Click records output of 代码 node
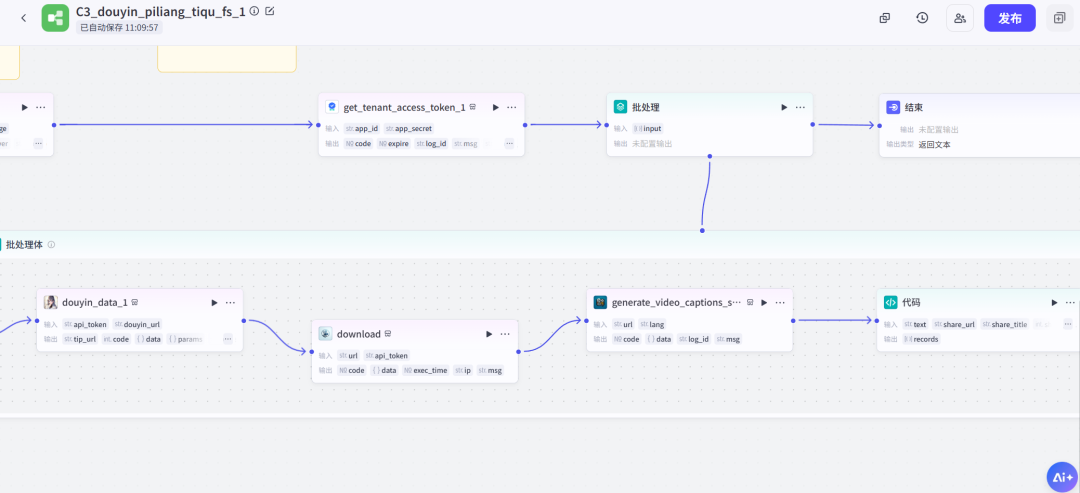The width and height of the screenshot is (1080, 493). coord(921,339)
